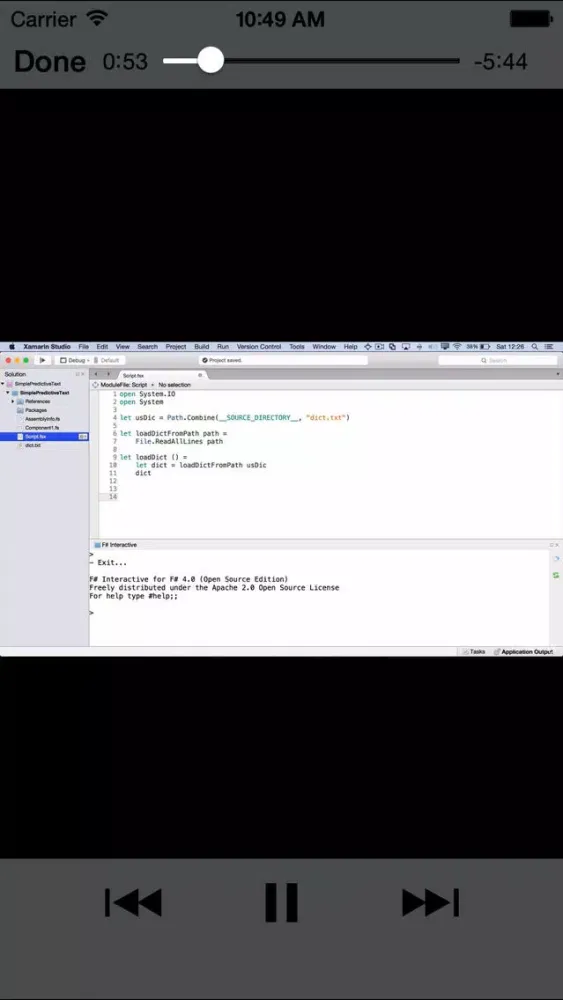The width and height of the screenshot is (563, 1000).
Task: Click the macOS Wi-Fi menu bar icon
Action: (x=457, y=346)
